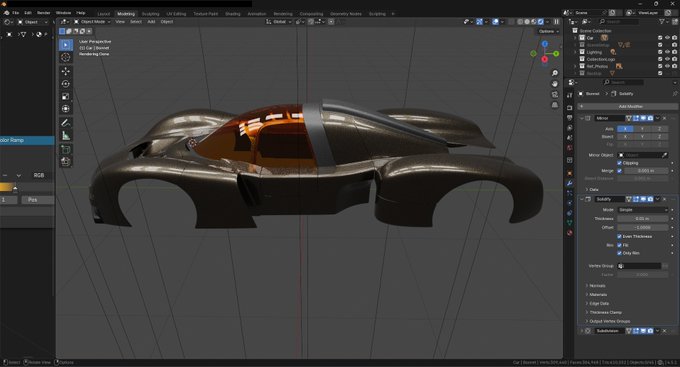Open the Material properties tab icon
The height and width of the screenshot is (367, 680).
point(569,233)
